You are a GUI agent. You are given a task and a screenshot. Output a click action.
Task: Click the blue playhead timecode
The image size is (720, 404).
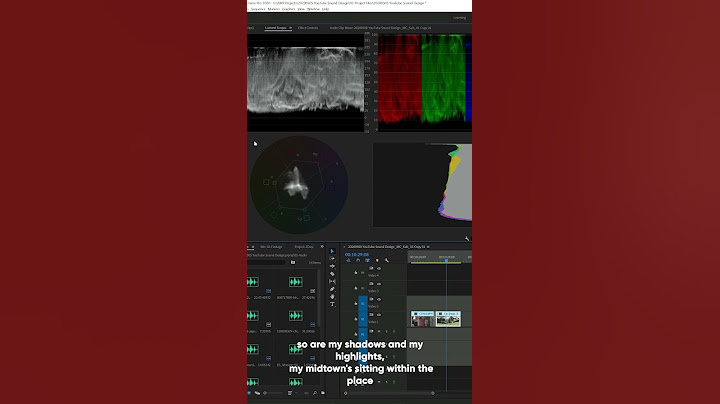coord(357,254)
